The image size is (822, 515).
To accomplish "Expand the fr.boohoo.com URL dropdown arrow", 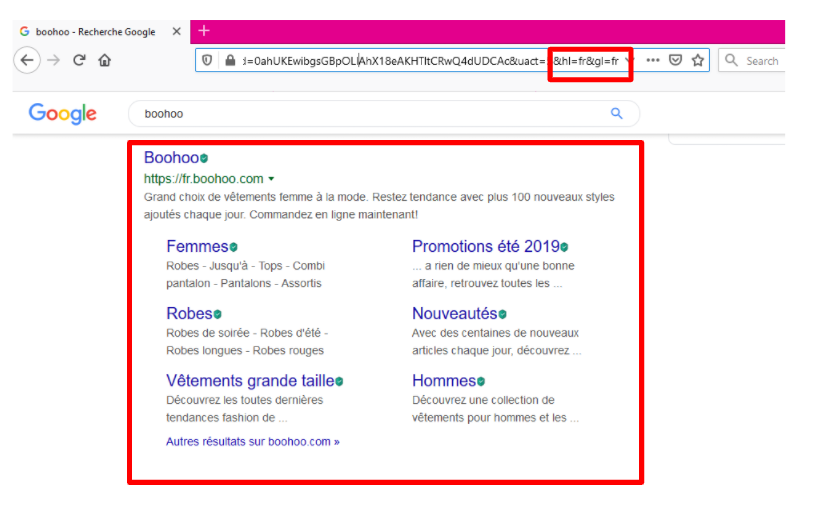I will coord(271,179).
